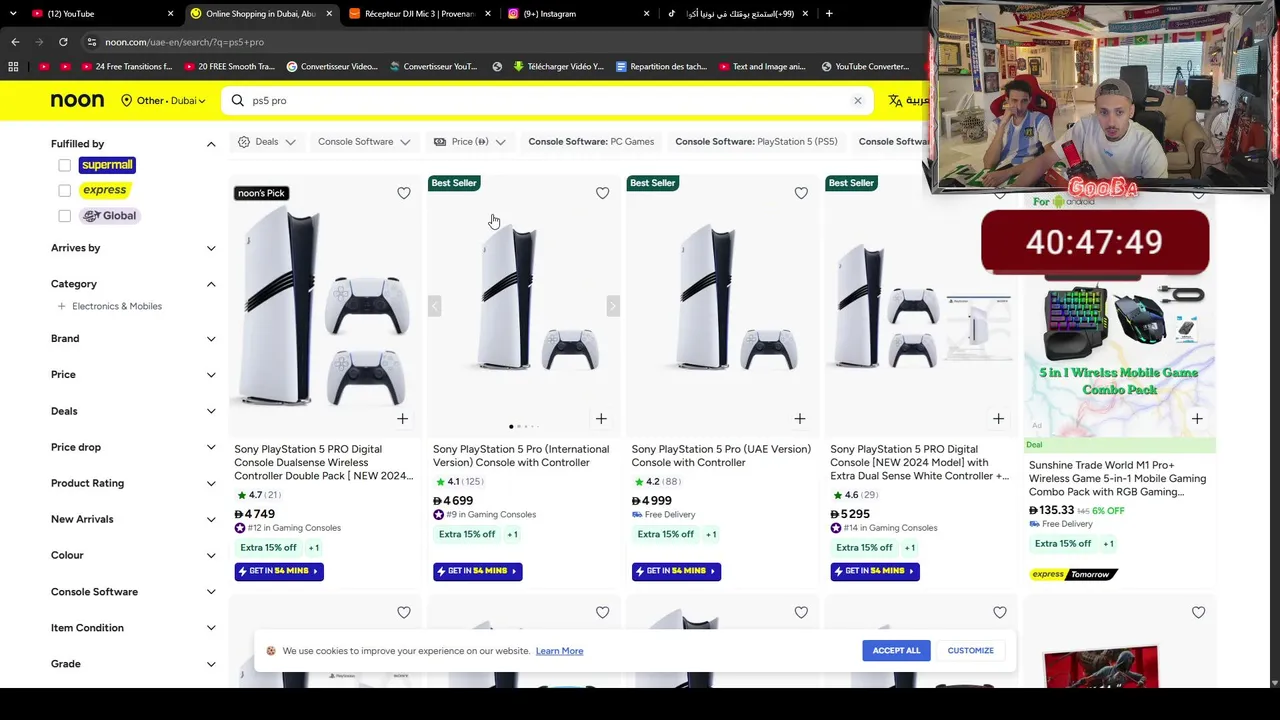Wishlist the PS5 Pro UAE Version

[x=801, y=193]
